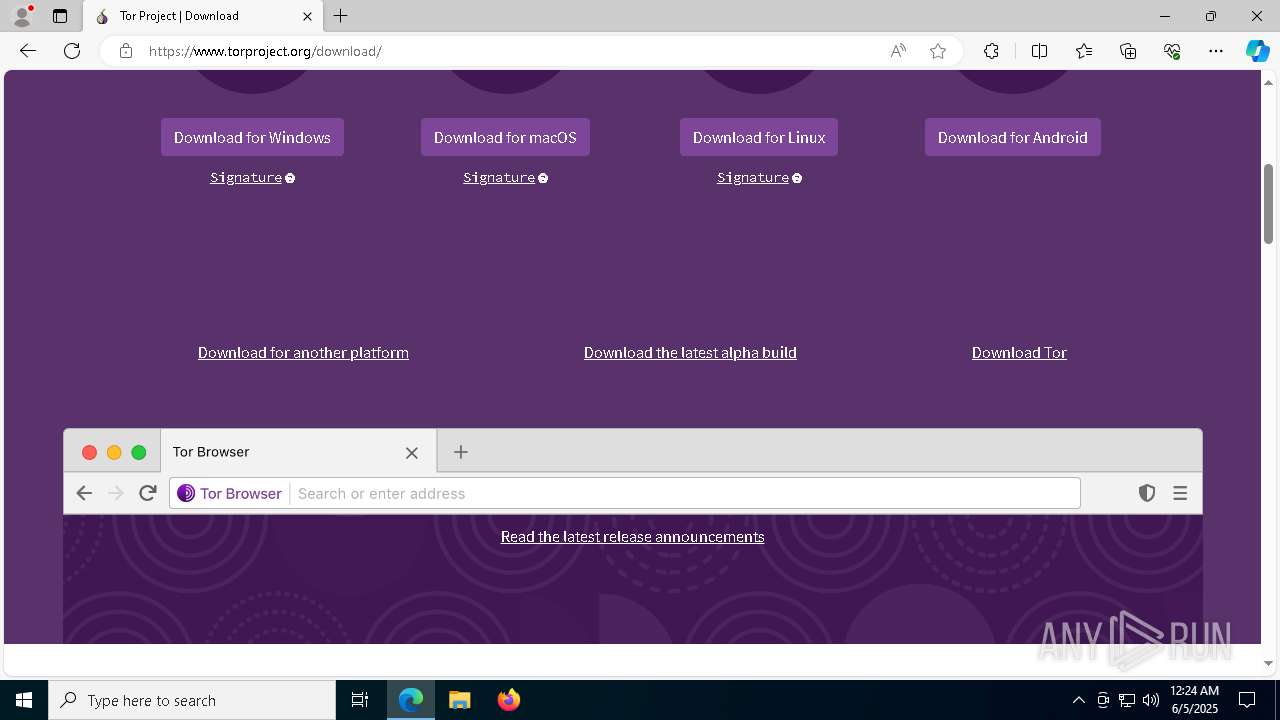Open the Download Tor link

click(x=1019, y=352)
